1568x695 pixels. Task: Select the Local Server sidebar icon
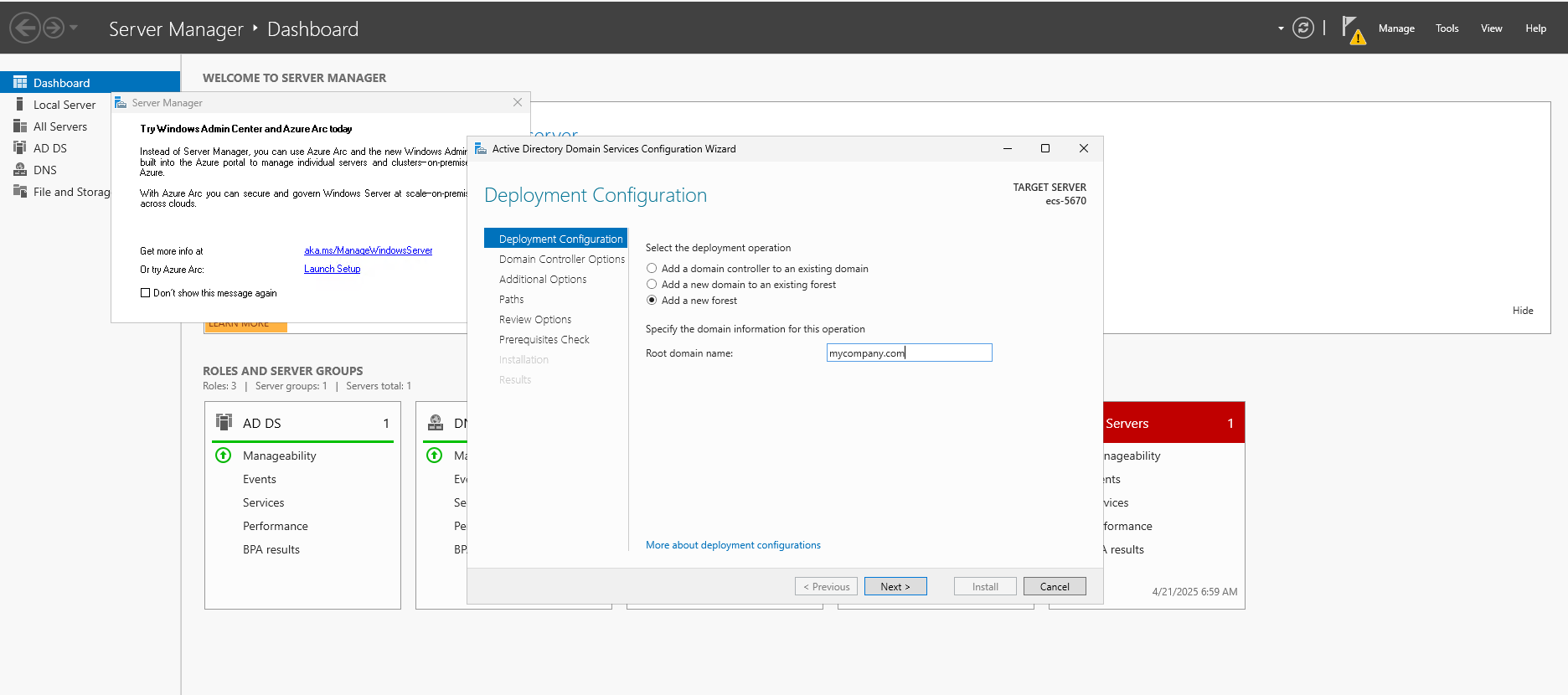tap(20, 105)
